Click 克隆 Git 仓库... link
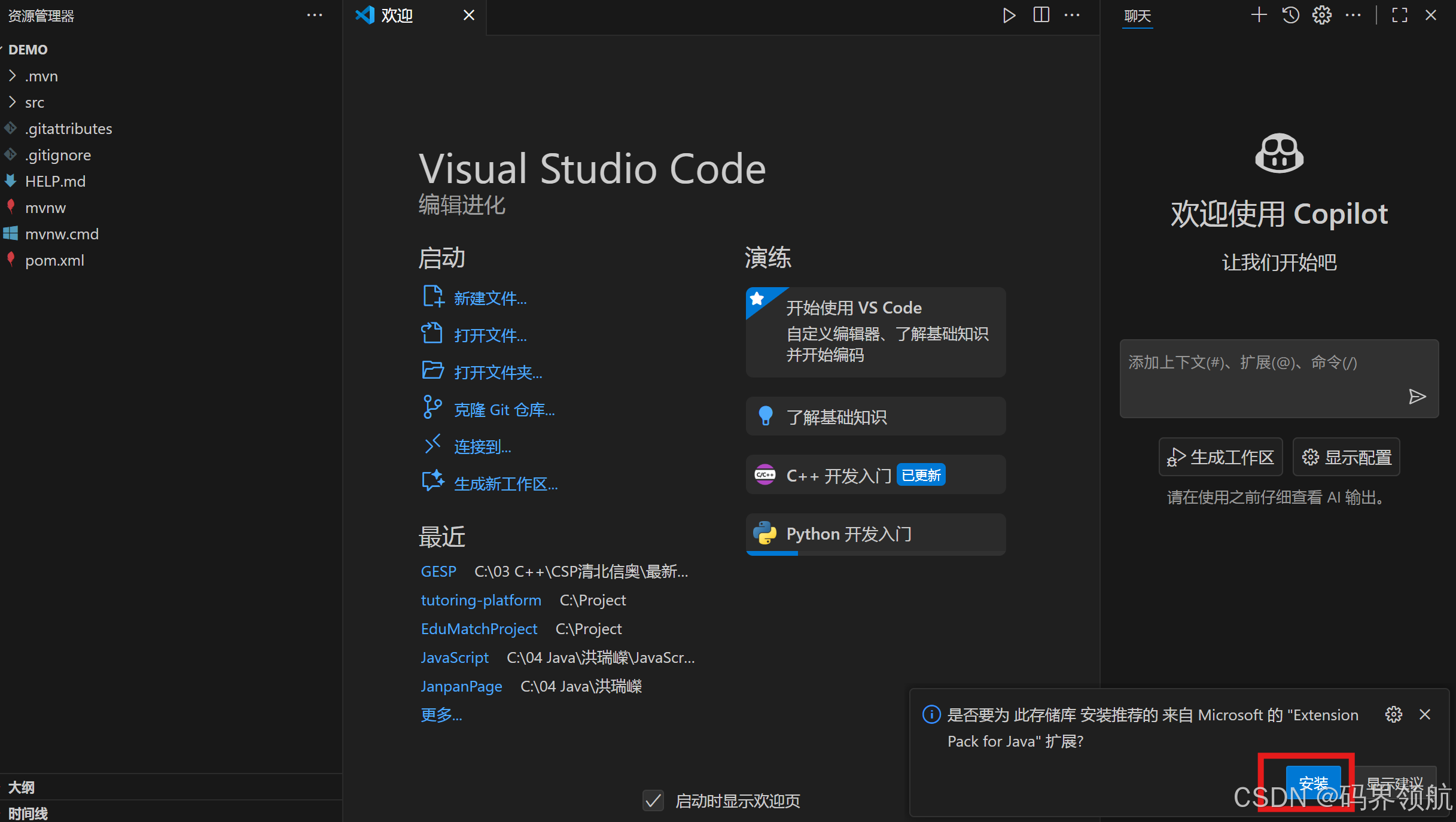Image resolution: width=1456 pixels, height=822 pixels. pyautogui.click(x=504, y=410)
